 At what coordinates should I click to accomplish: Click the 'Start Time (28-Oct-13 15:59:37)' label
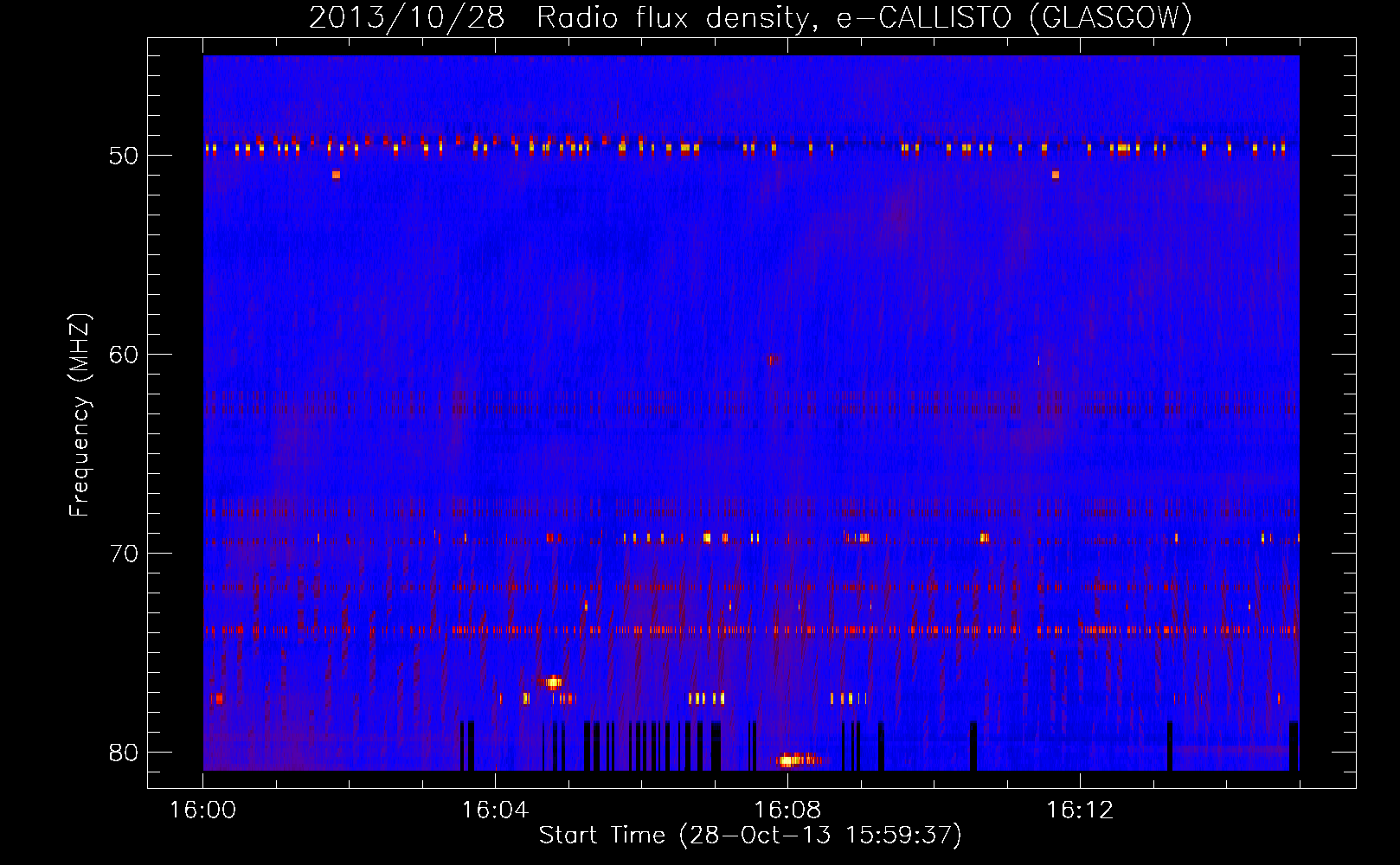(750, 836)
